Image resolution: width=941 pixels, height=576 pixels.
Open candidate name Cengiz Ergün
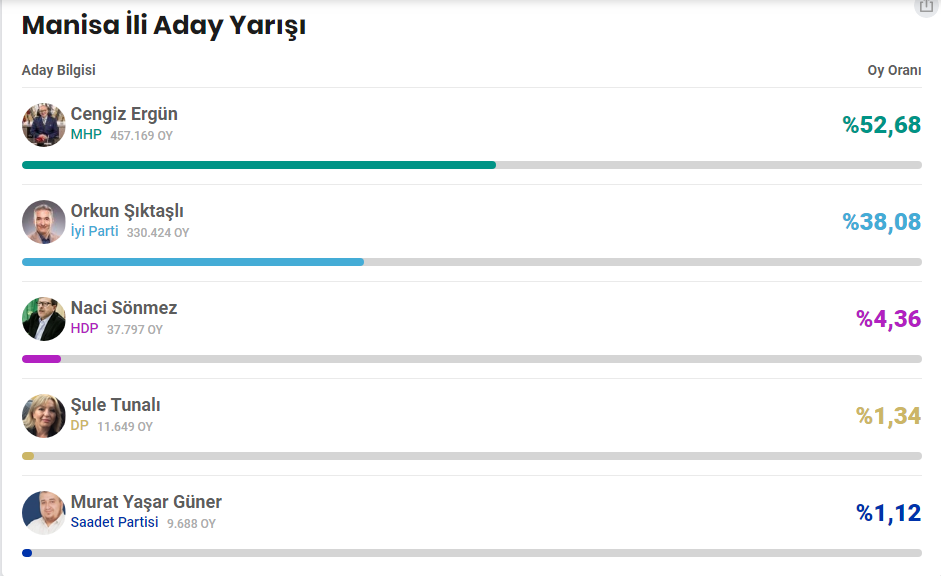[x=124, y=114]
